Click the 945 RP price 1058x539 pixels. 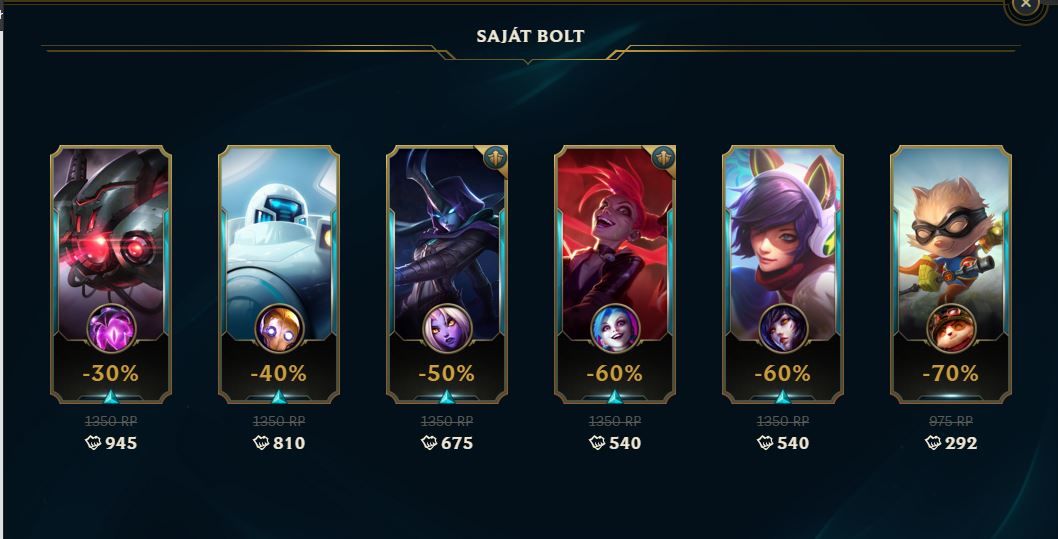pos(111,443)
